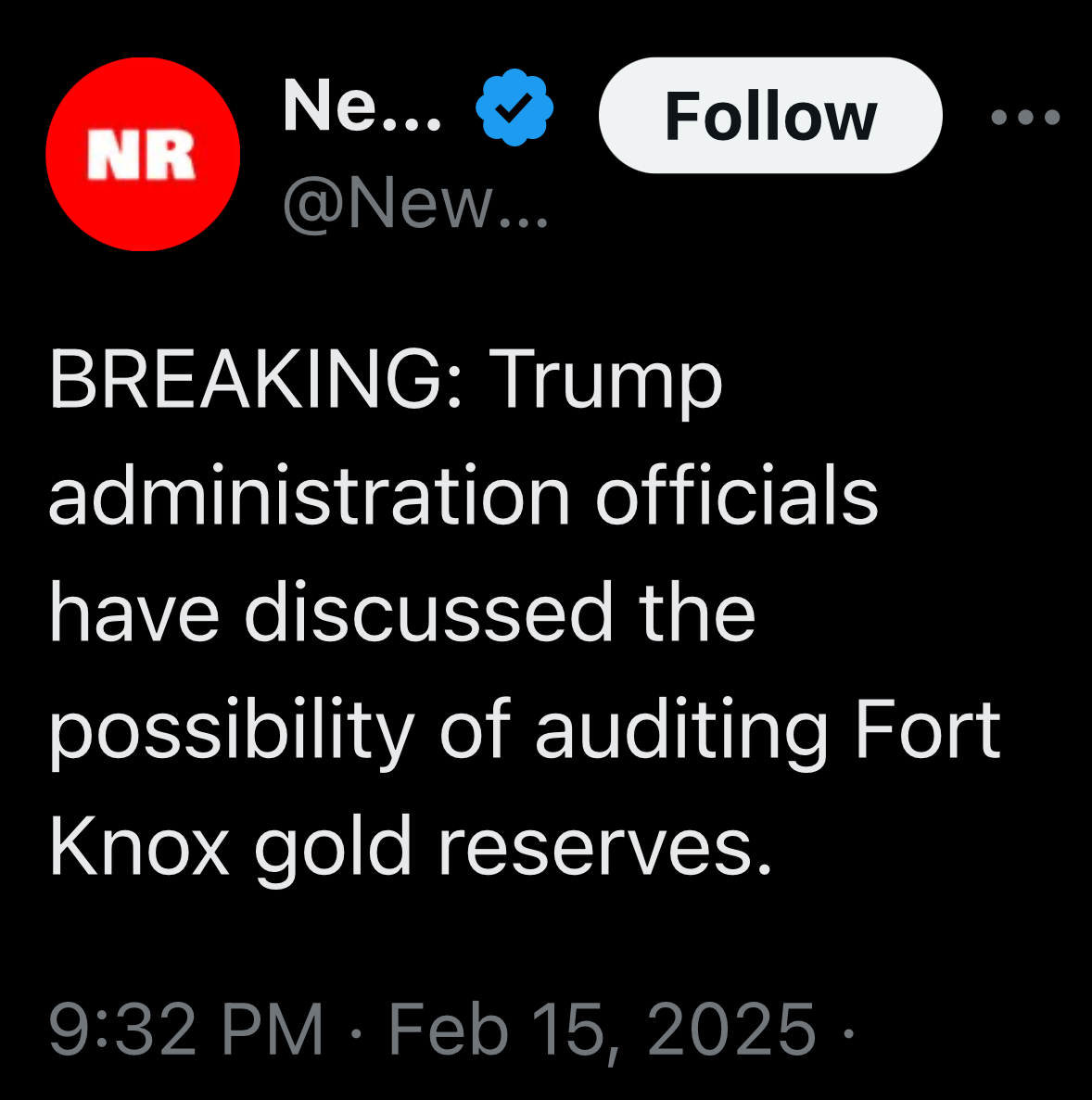Click the white NR letters in avatar
Image resolution: width=1092 pixels, height=1100 pixels.
click(142, 155)
